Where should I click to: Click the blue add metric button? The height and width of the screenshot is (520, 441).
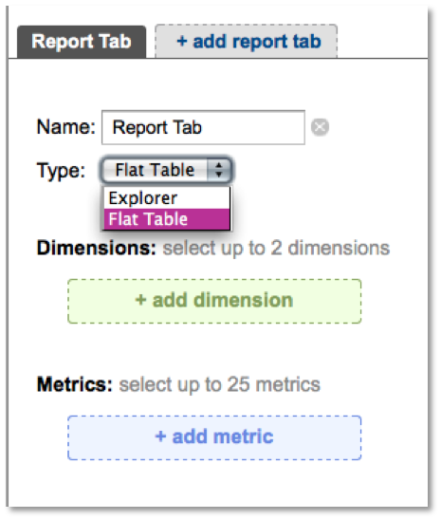[214, 438]
